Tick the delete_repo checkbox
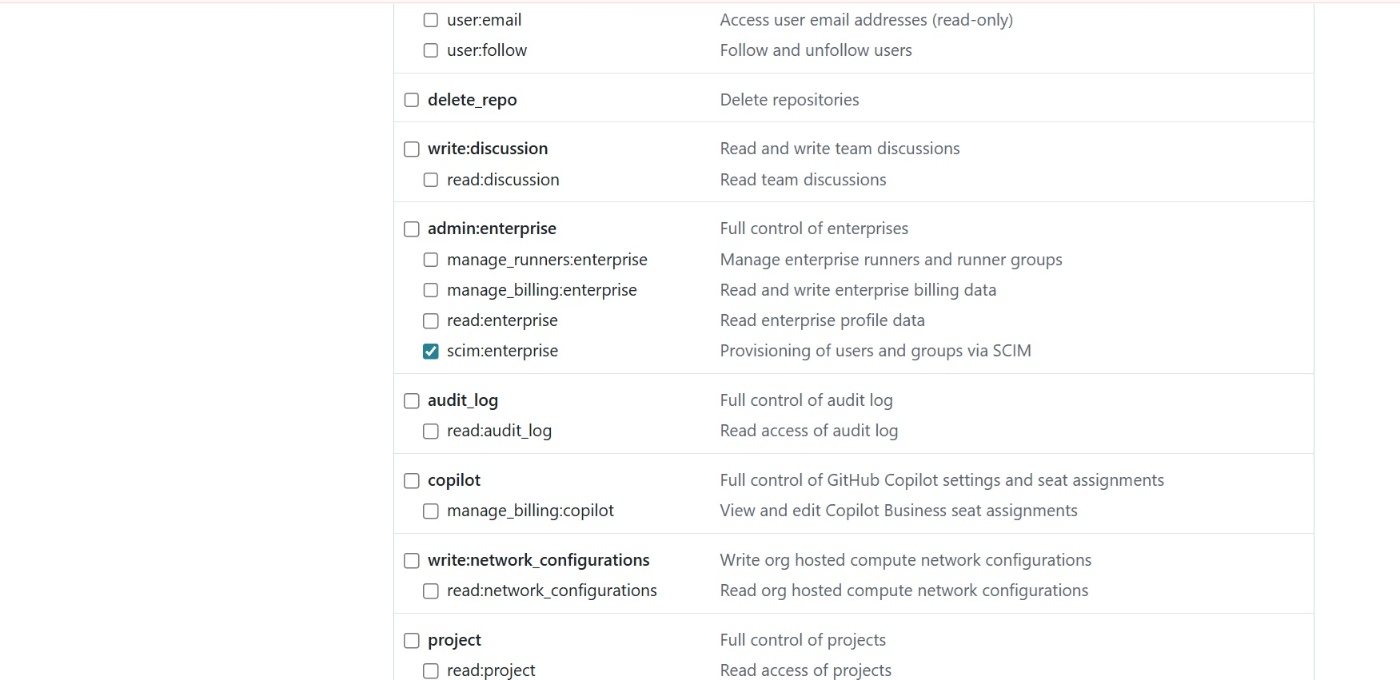Screen dimensions: 1400x680 point(412,100)
